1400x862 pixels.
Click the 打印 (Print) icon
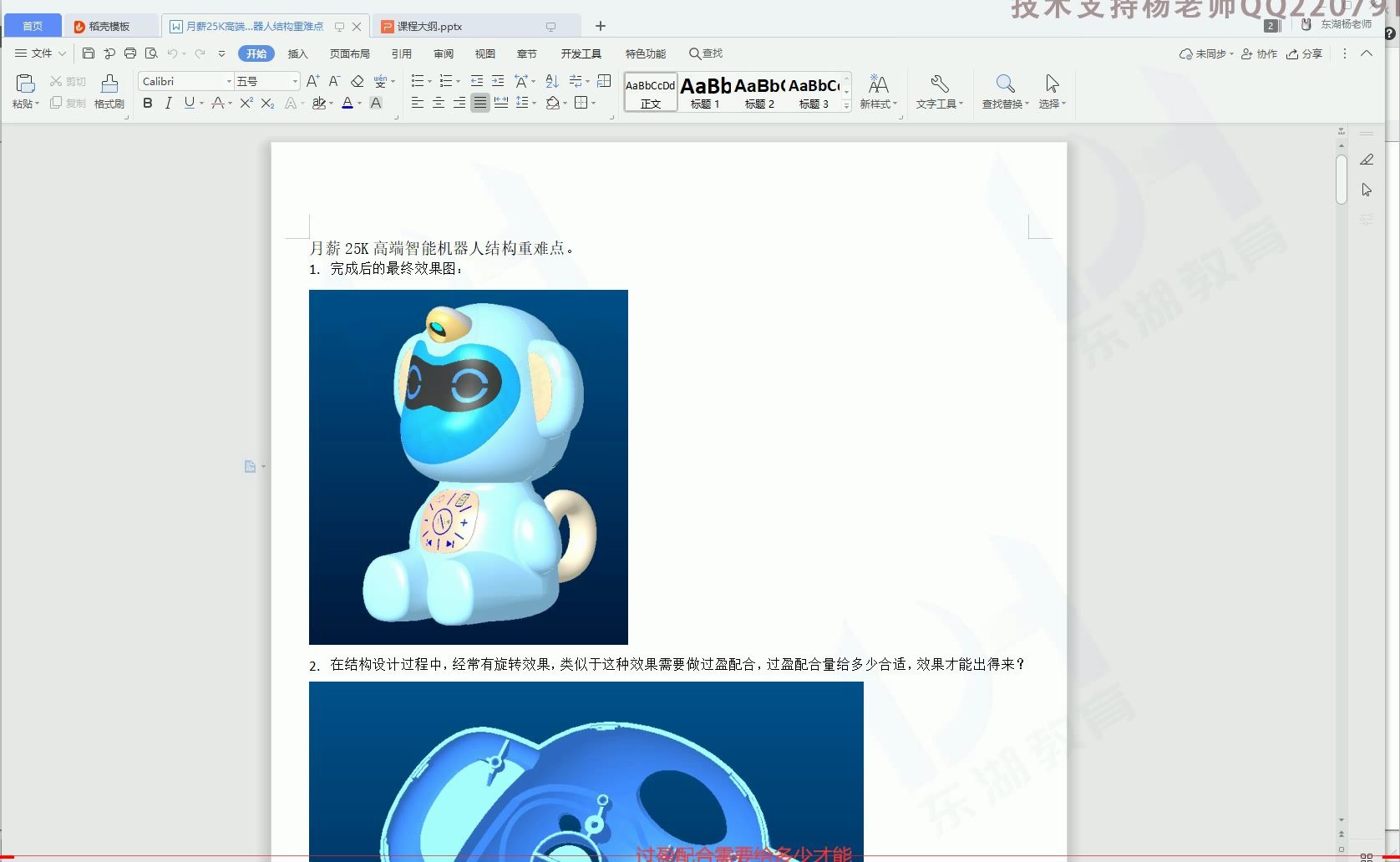tap(130, 53)
